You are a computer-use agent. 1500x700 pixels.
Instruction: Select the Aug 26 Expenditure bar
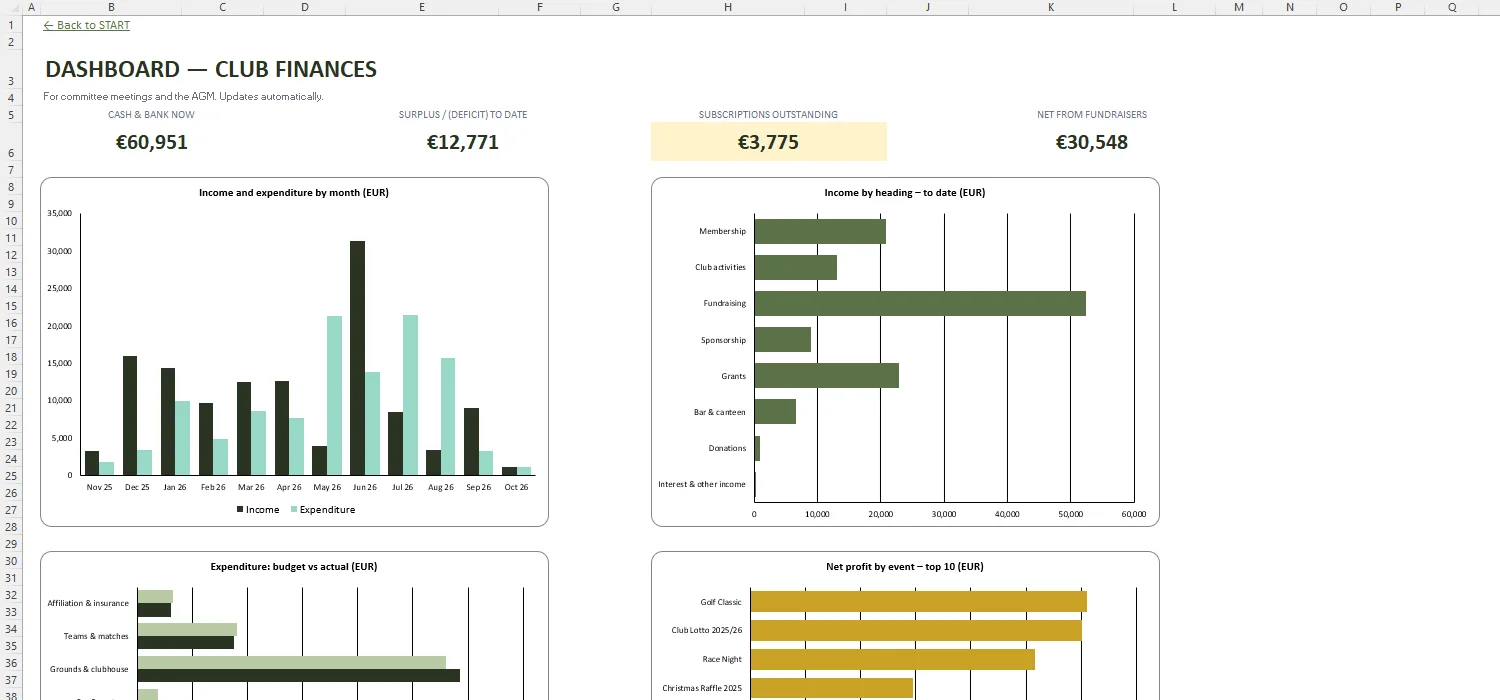pos(448,416)
